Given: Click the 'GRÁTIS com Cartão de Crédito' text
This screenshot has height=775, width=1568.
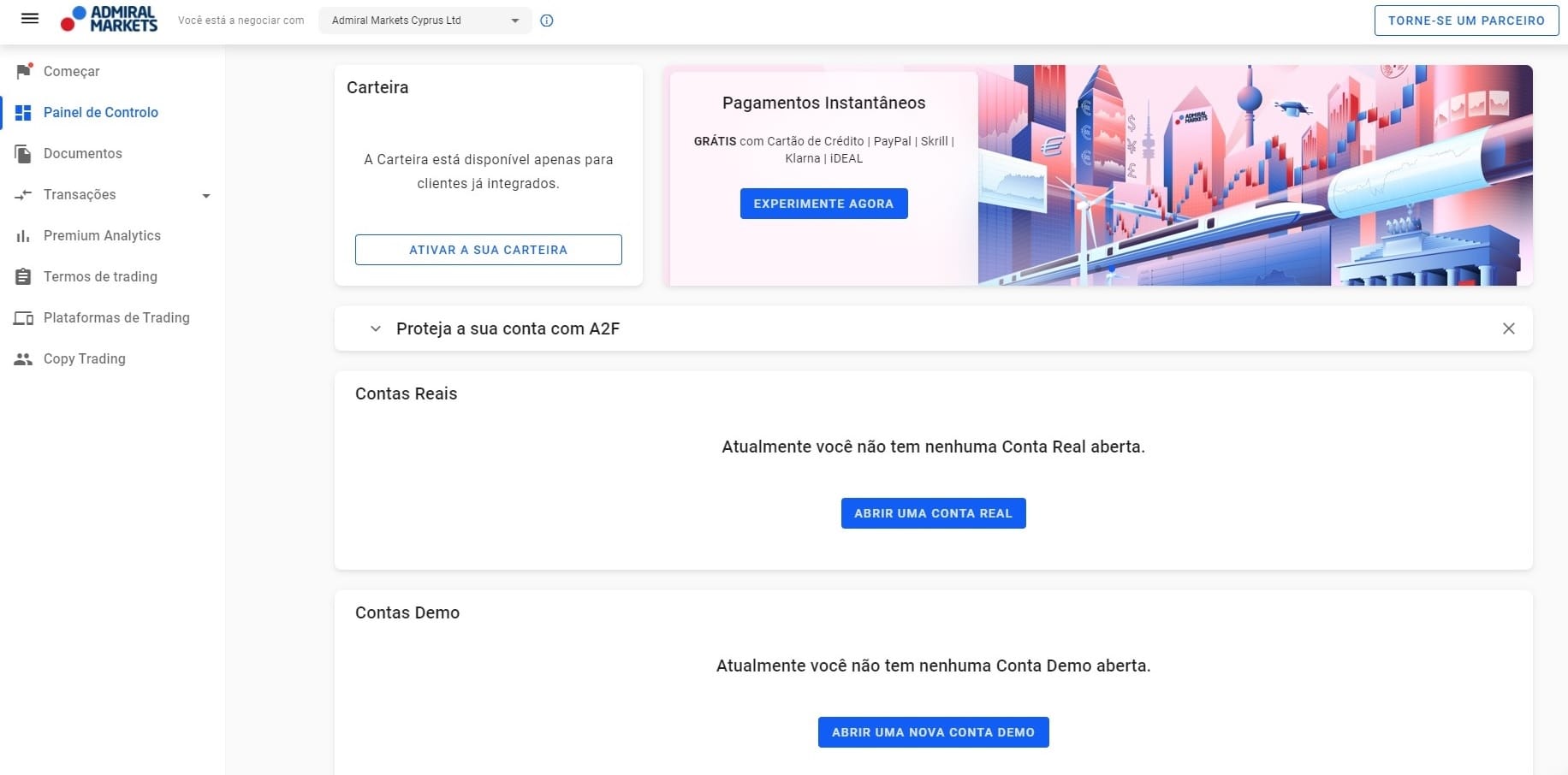Looking at the screenshot, I should [x=823, y=150].
